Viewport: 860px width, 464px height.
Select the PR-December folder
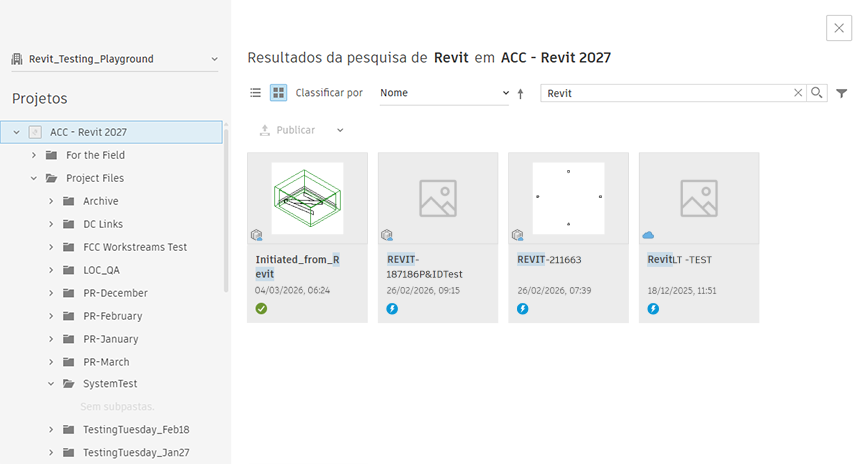pos(116,293)
